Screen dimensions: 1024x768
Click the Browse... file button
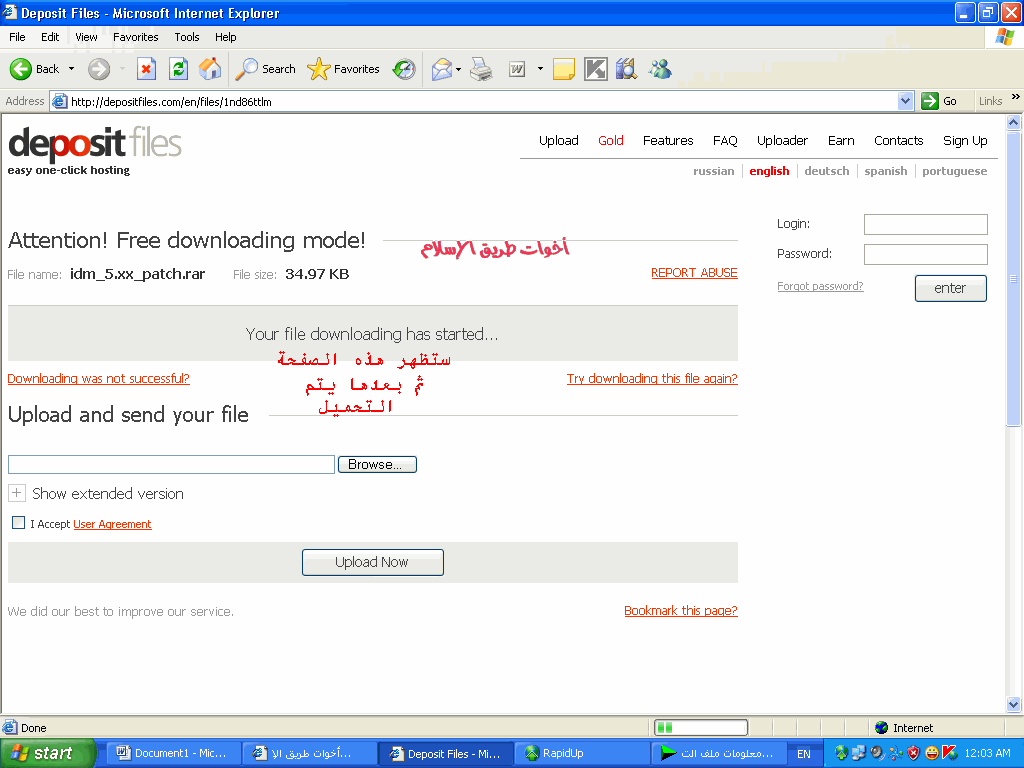(x=377, y=464)
